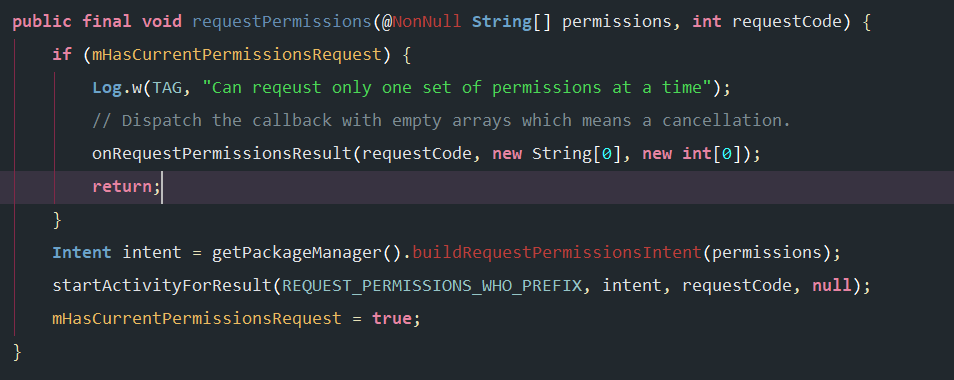
Task: Click the public keyword in the method signature
Action: click(42, 22)
